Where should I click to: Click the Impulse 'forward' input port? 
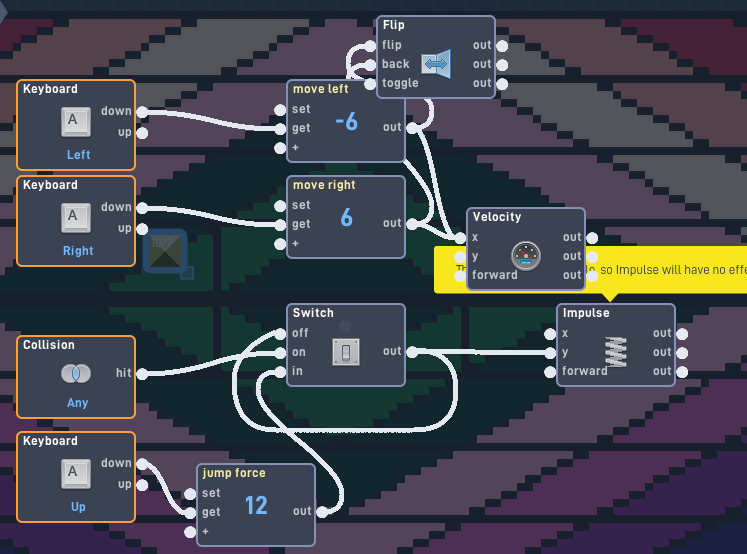(550, 372)
